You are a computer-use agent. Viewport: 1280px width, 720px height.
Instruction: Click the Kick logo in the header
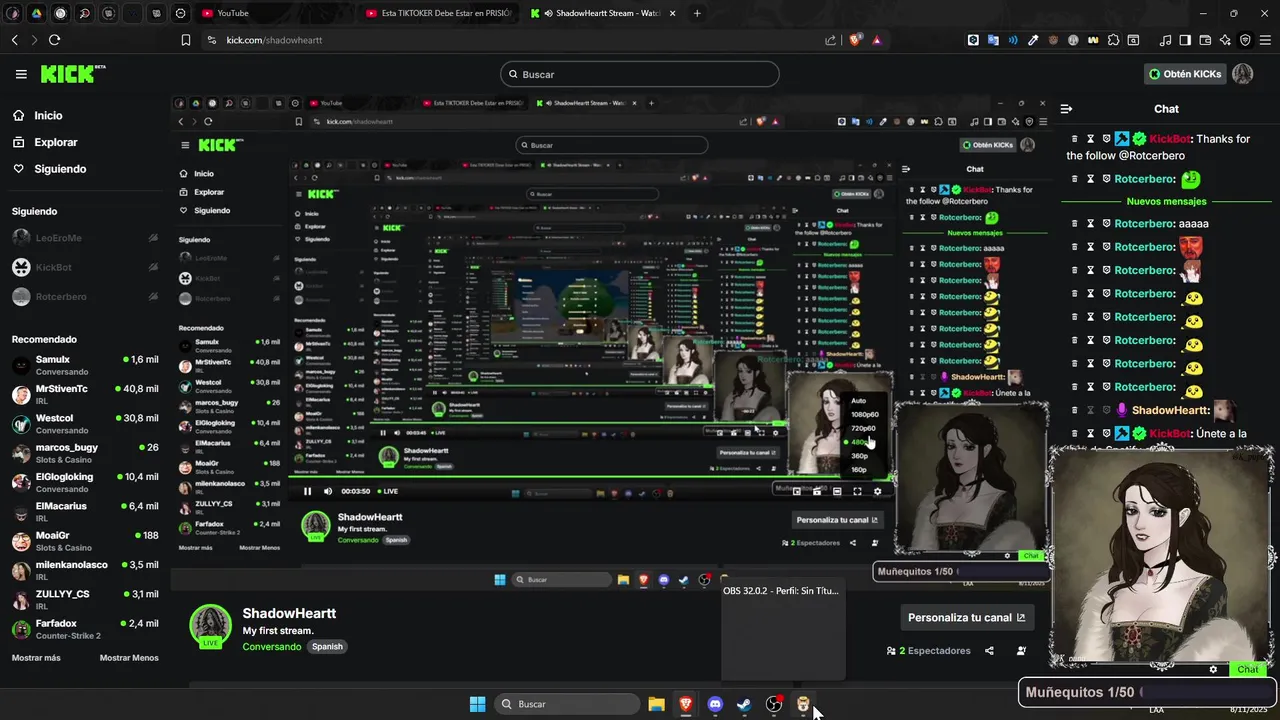[72, 74]
